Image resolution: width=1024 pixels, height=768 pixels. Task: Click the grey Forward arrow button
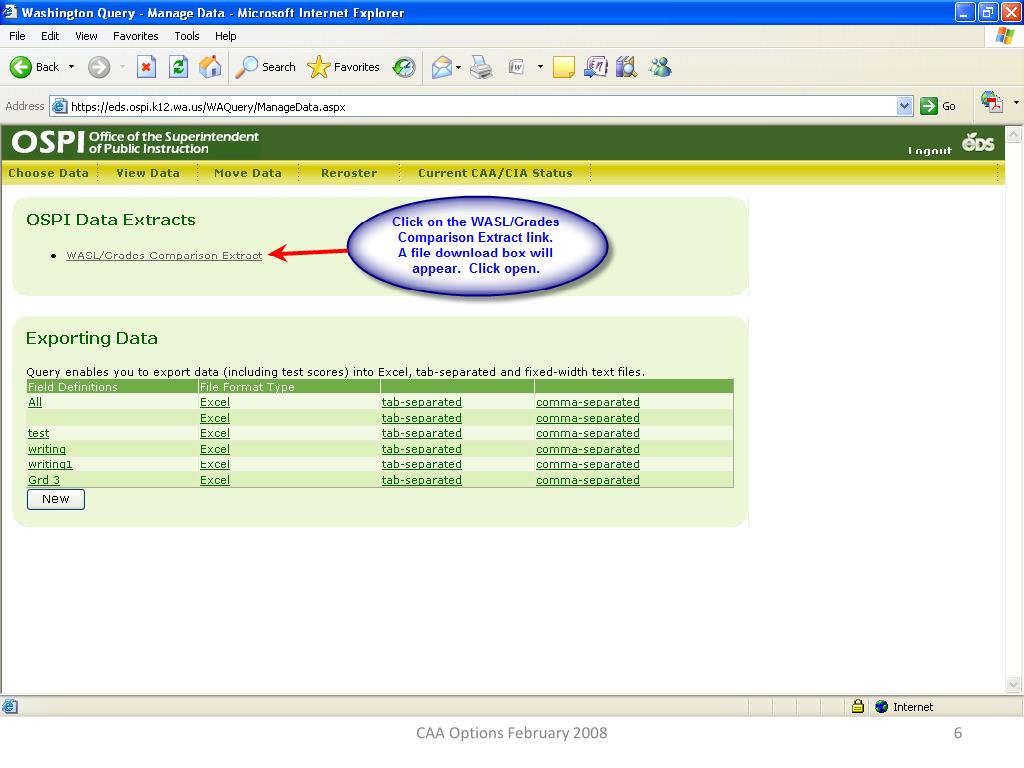click(99, 67)
